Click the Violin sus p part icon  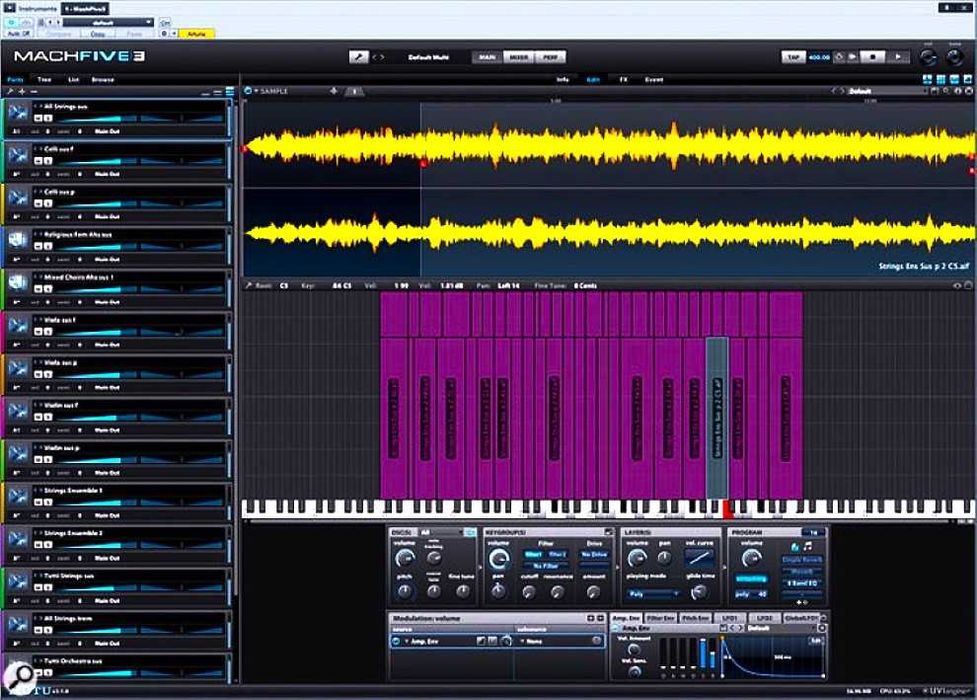(18, 453)
